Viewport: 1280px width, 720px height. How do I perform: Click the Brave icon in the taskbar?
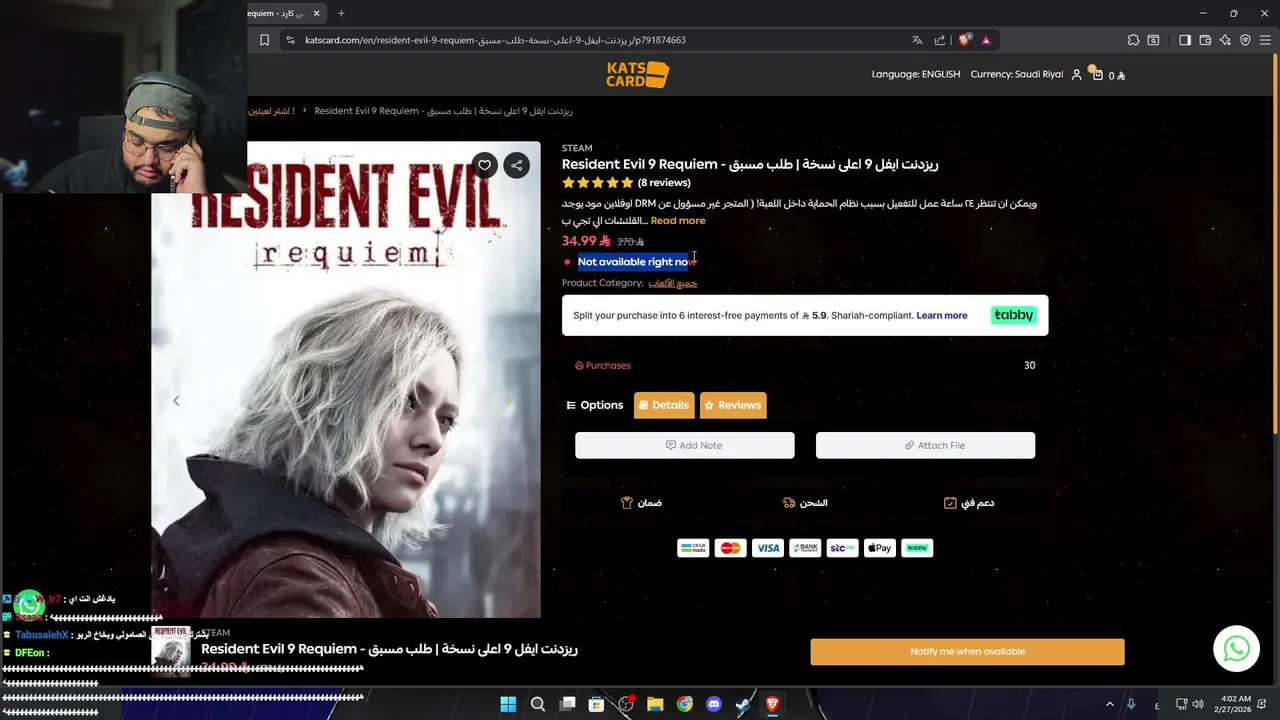click(x=772, y=704)
